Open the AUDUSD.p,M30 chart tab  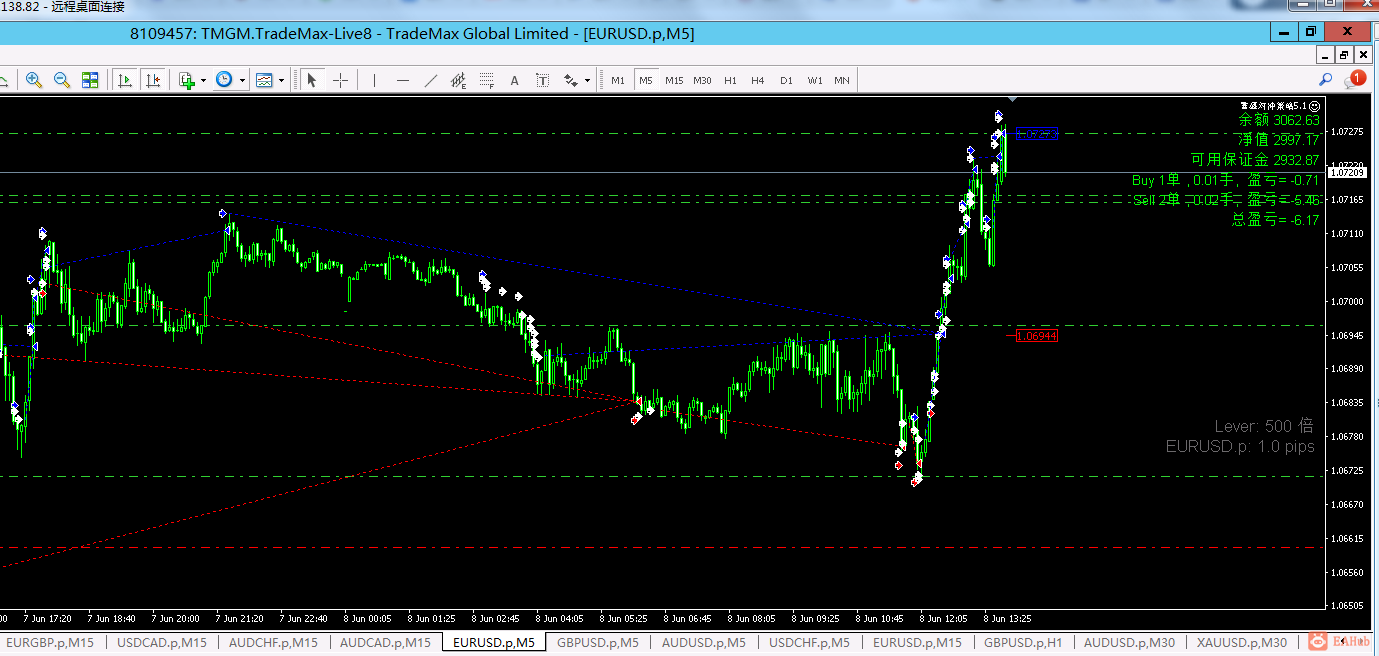pyautogui.click(x=1130, y=642)
